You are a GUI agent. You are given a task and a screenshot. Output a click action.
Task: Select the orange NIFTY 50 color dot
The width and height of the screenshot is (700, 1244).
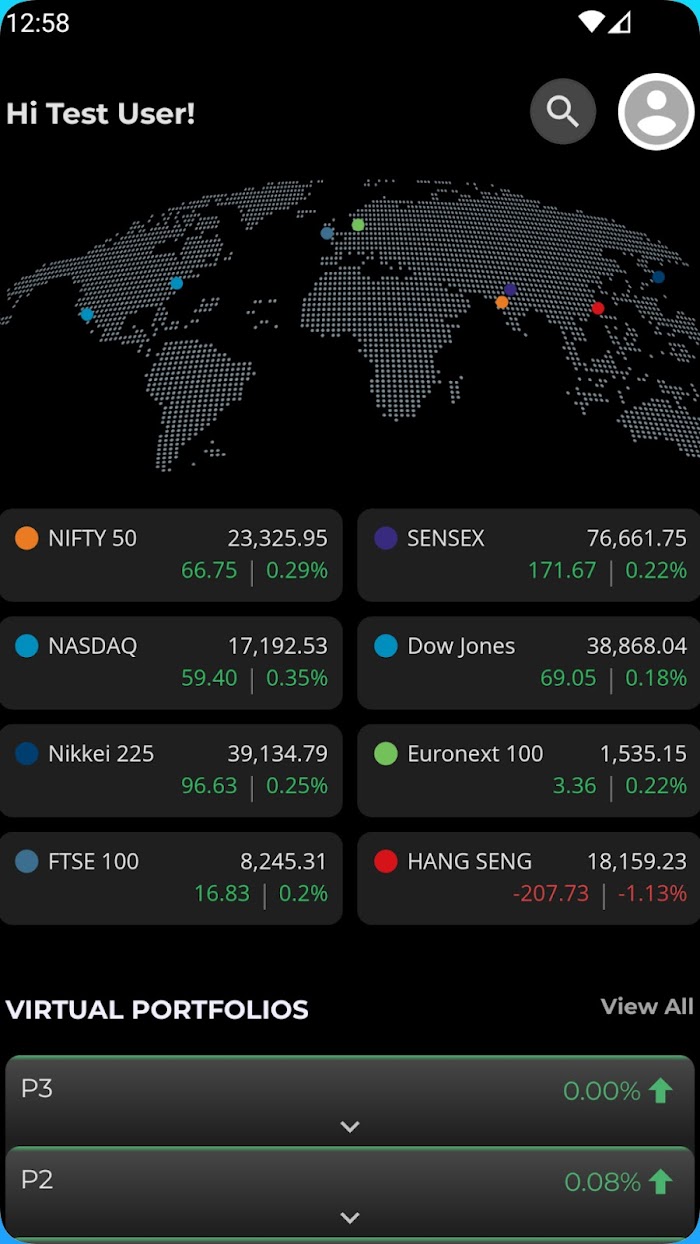click(27, 538)
